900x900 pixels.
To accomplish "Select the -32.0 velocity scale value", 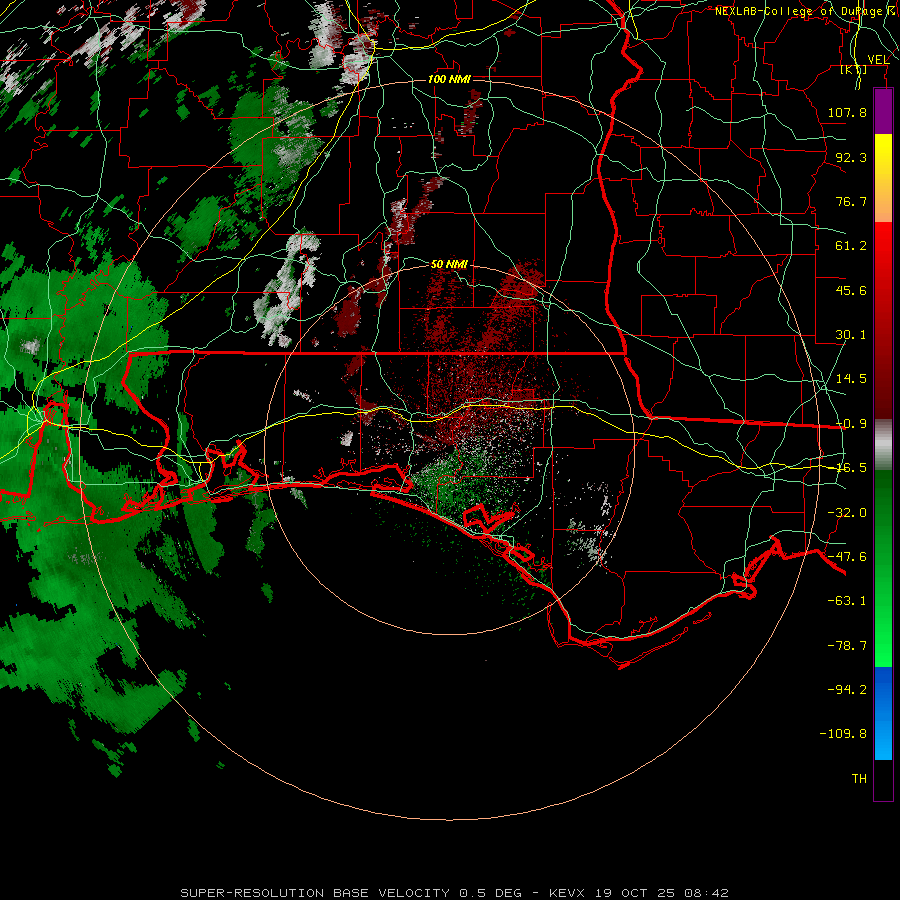I will click(x=847, y=513).
